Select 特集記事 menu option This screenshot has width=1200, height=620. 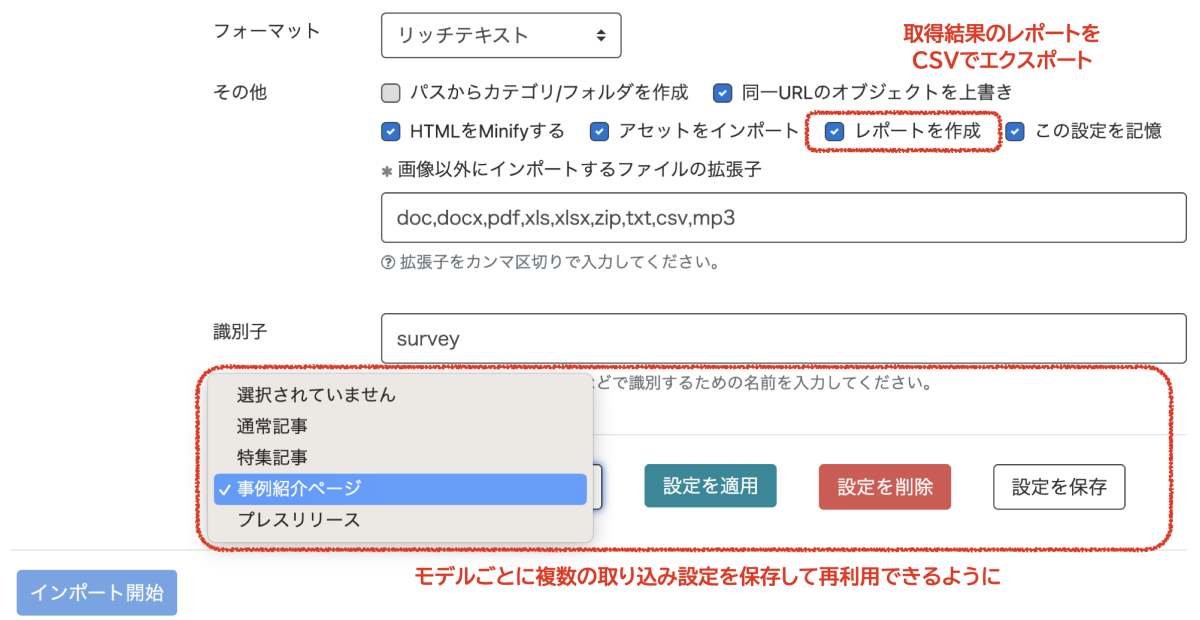coord(272,457)
